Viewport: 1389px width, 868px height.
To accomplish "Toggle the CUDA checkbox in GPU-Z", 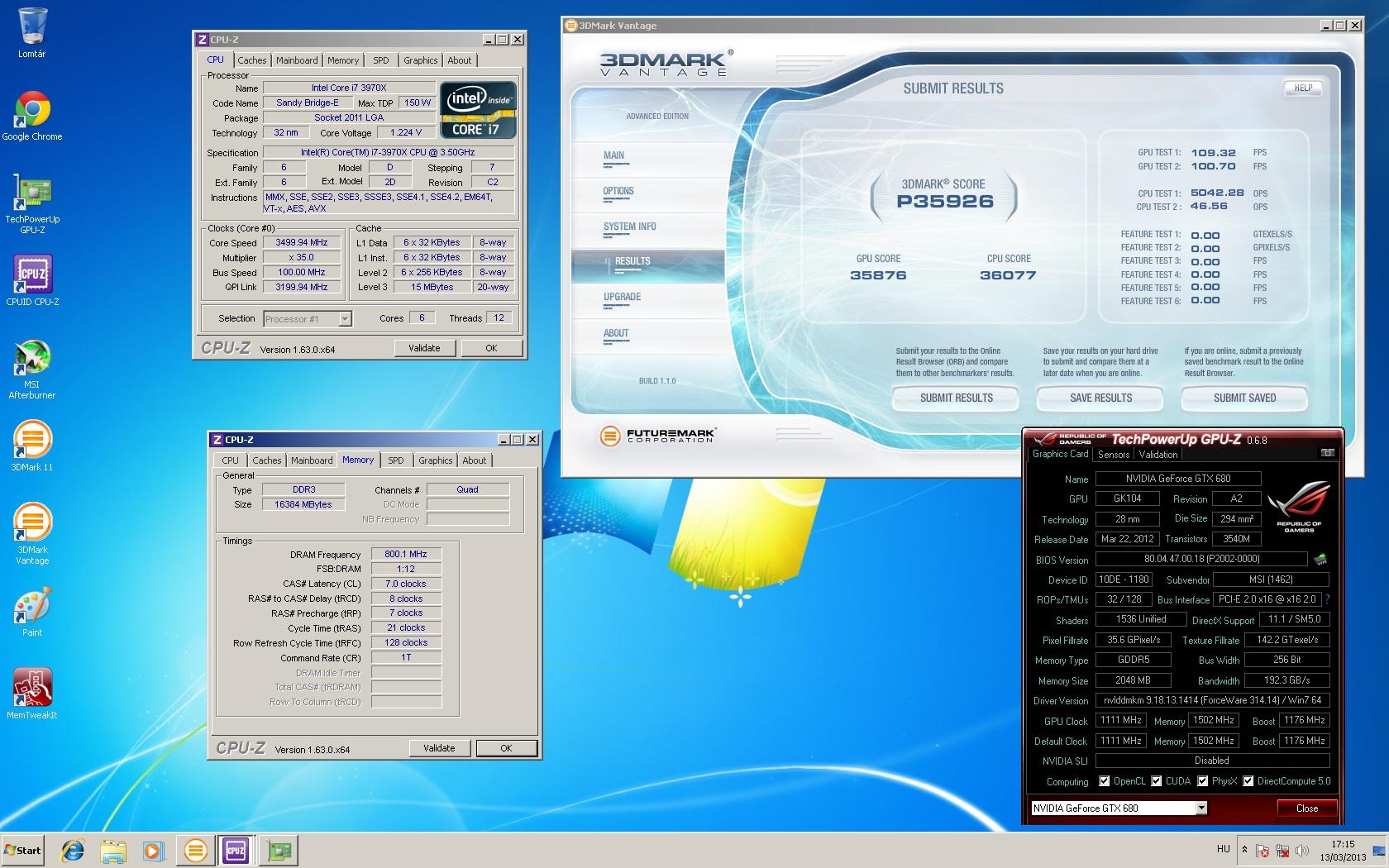I will point(1157,781).
